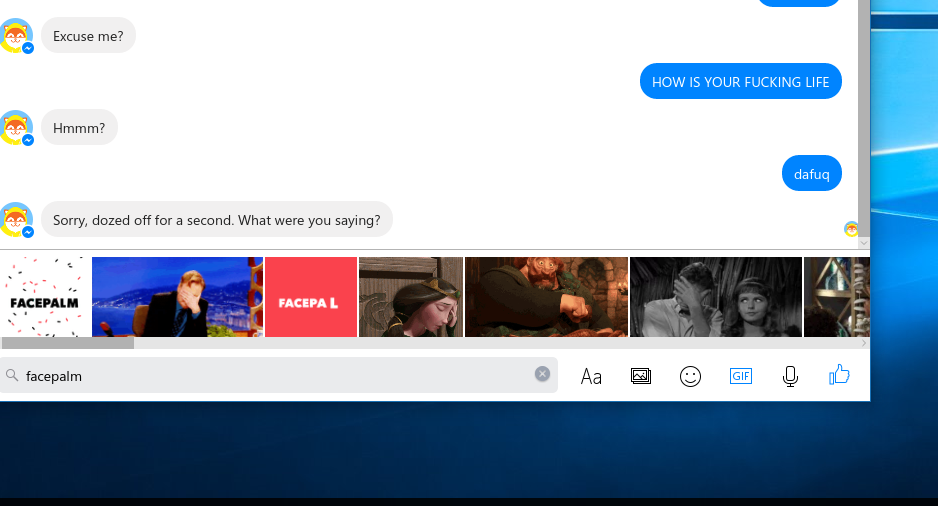
Task: Click 'Sorry, dozed off for a second' message
Action: [217, 220]
